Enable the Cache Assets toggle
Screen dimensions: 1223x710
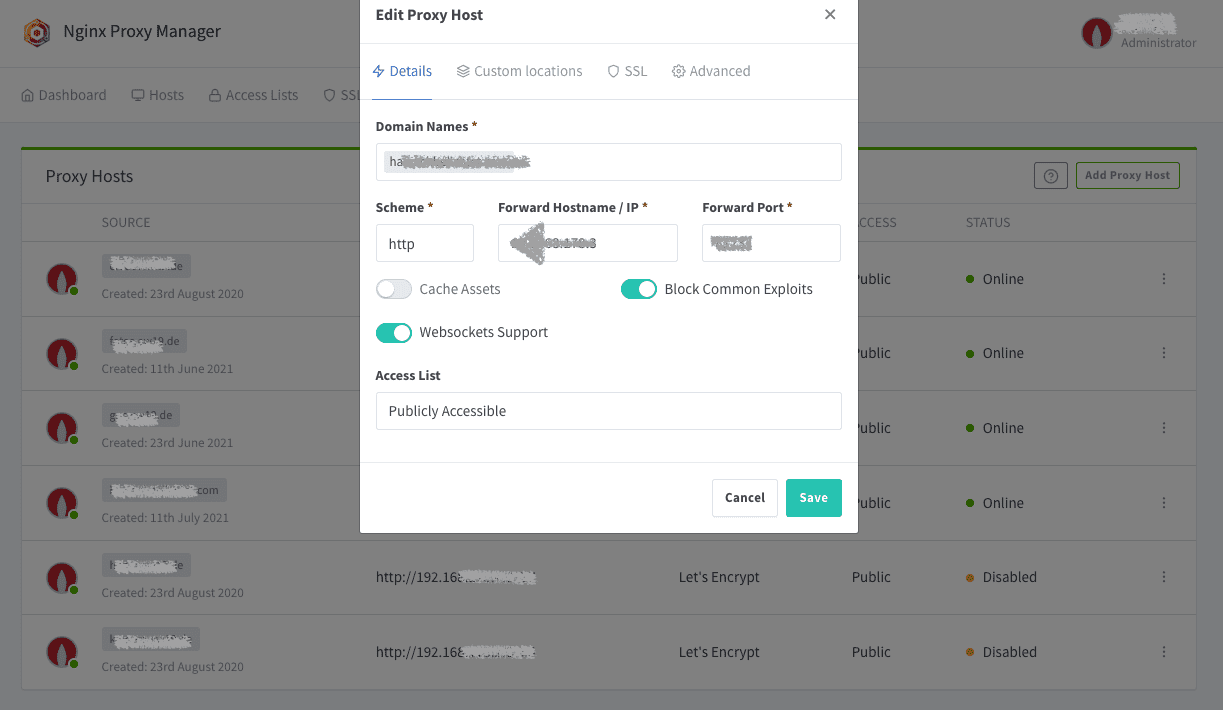pos(394,289)
